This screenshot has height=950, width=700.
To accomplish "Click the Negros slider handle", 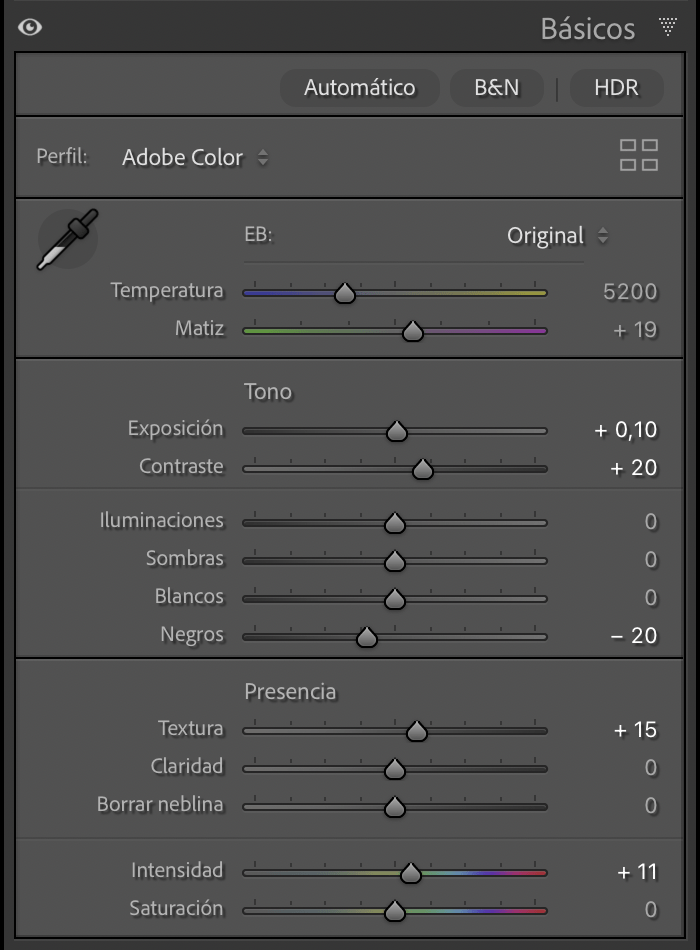I will point(366,637).
